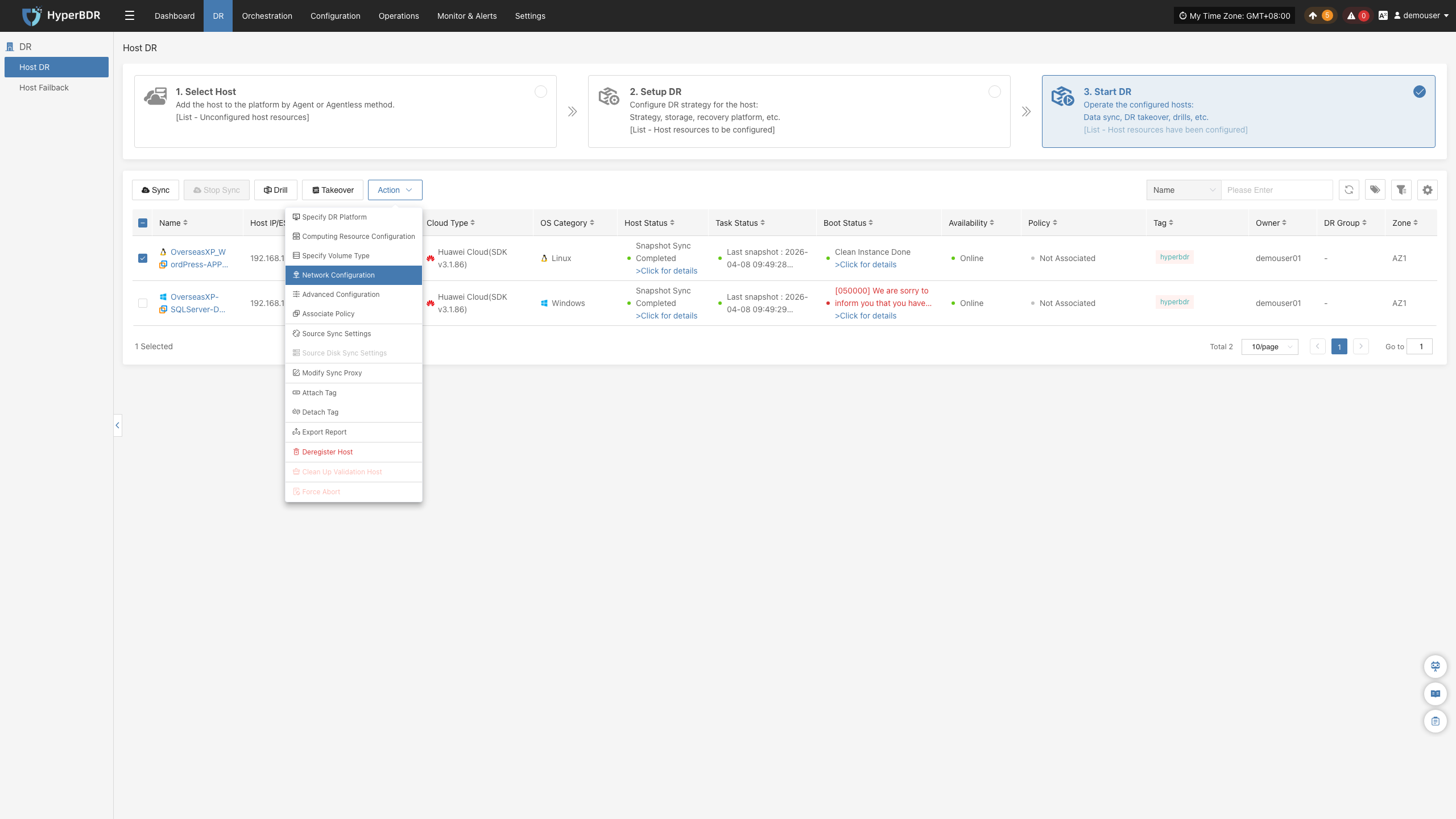Open the documentation book icon
This screenshot has width=1456, height=819.
click(x=1436, y=694)
